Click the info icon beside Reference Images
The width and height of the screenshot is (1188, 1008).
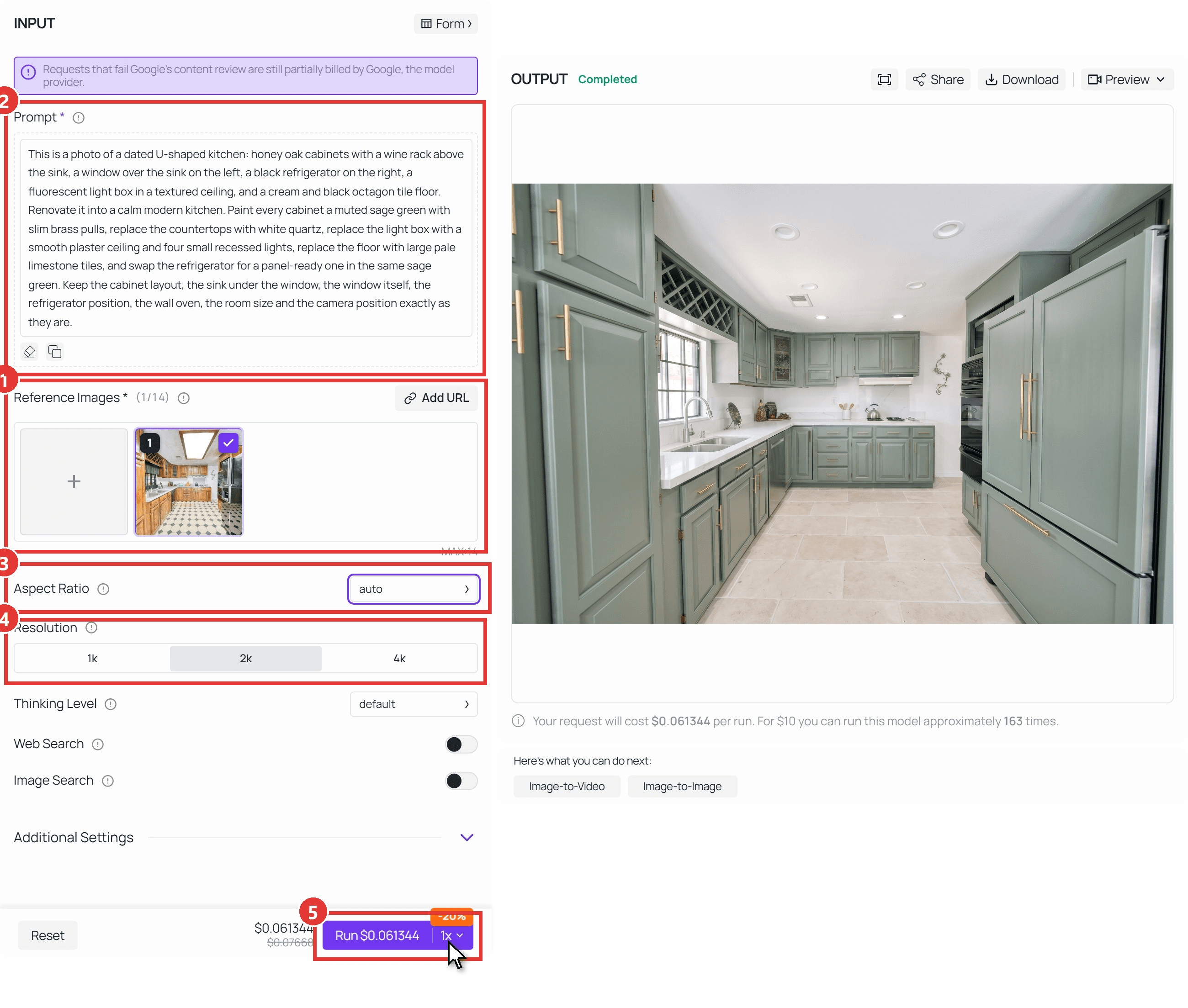pyautogui.click(x=184, y=398)
